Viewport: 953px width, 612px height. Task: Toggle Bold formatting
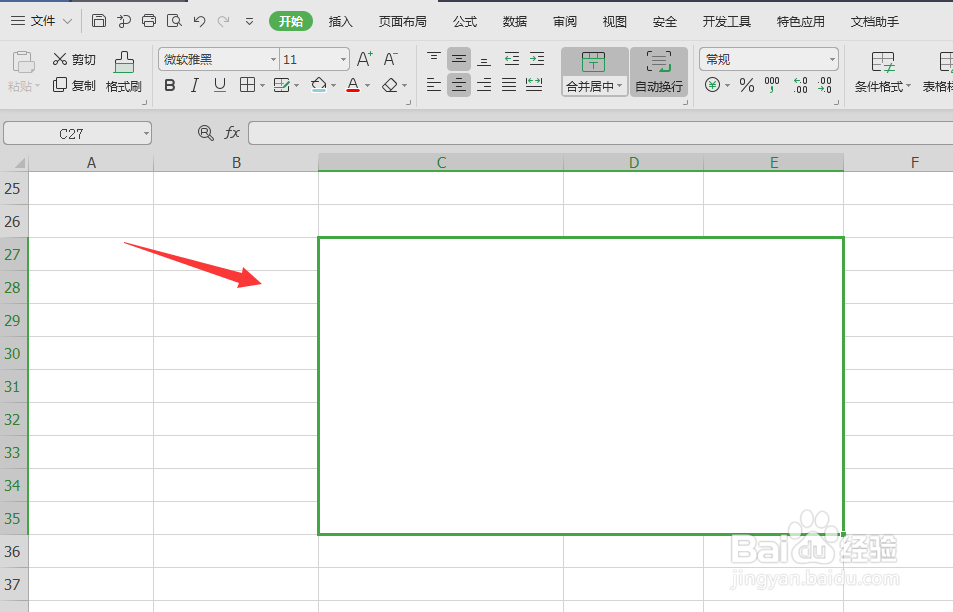[x=170, y=85]
